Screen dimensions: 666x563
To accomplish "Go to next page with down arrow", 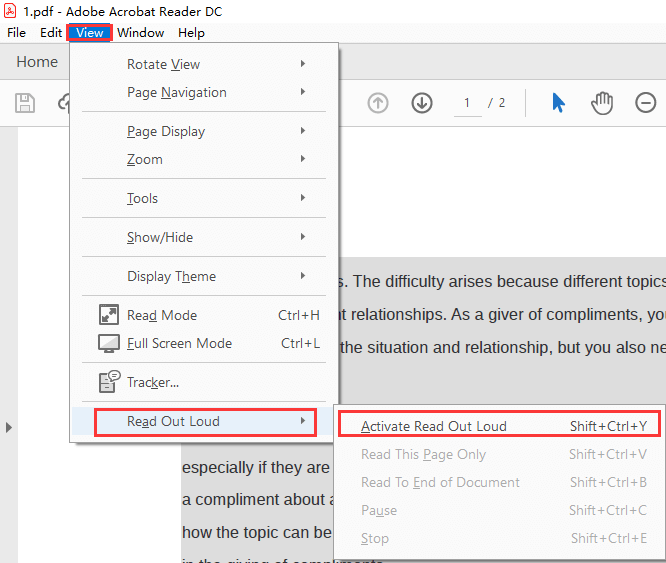I will [x=421, y=103].
